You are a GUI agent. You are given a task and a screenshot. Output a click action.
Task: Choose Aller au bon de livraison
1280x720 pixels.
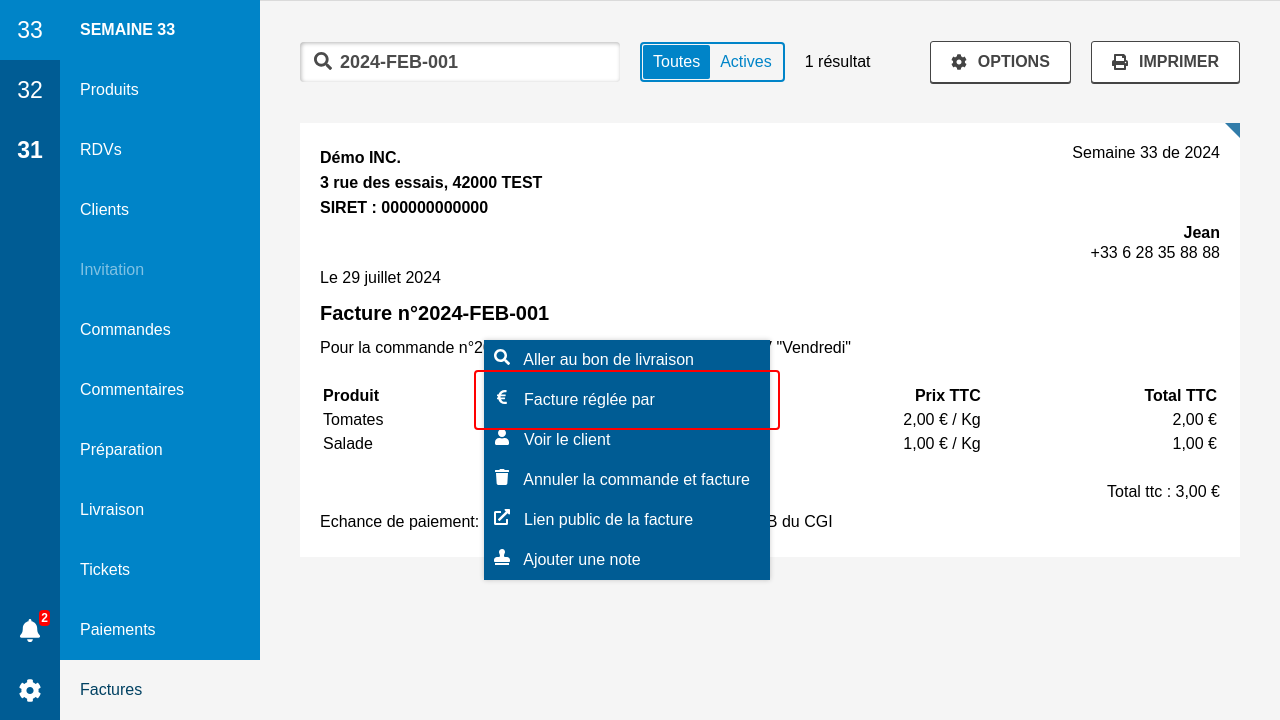608,359
